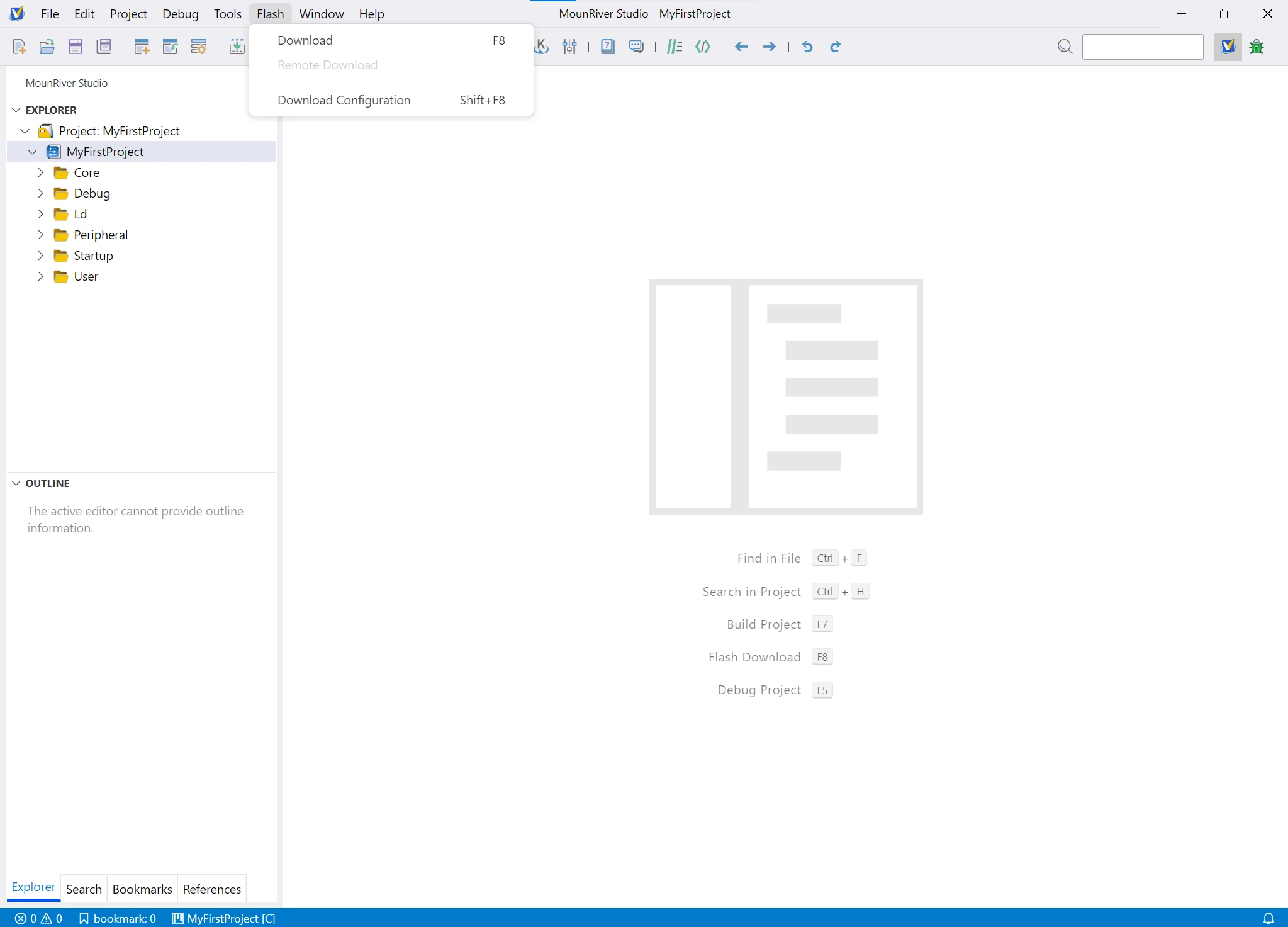Screen dimensions: 1288x927
Task: Click the feedback chat bubbles icon
Action: (636, 47)
